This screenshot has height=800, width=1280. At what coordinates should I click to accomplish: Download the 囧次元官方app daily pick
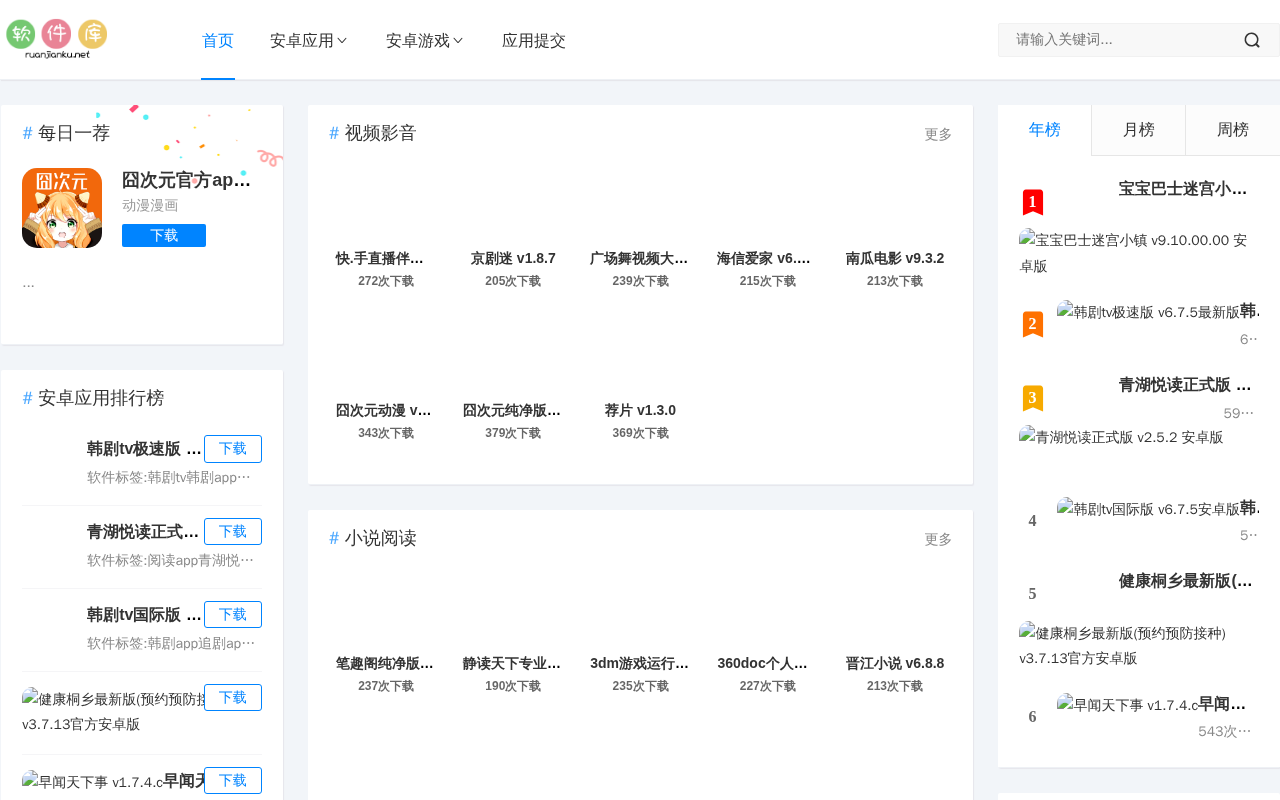[164, 236]
